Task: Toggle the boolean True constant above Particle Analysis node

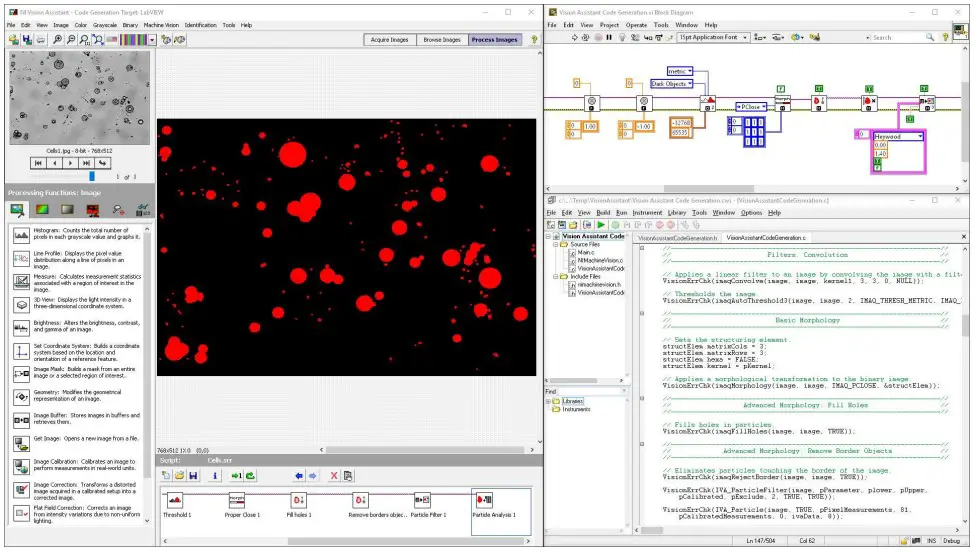Action: click(x=923, y=90)
